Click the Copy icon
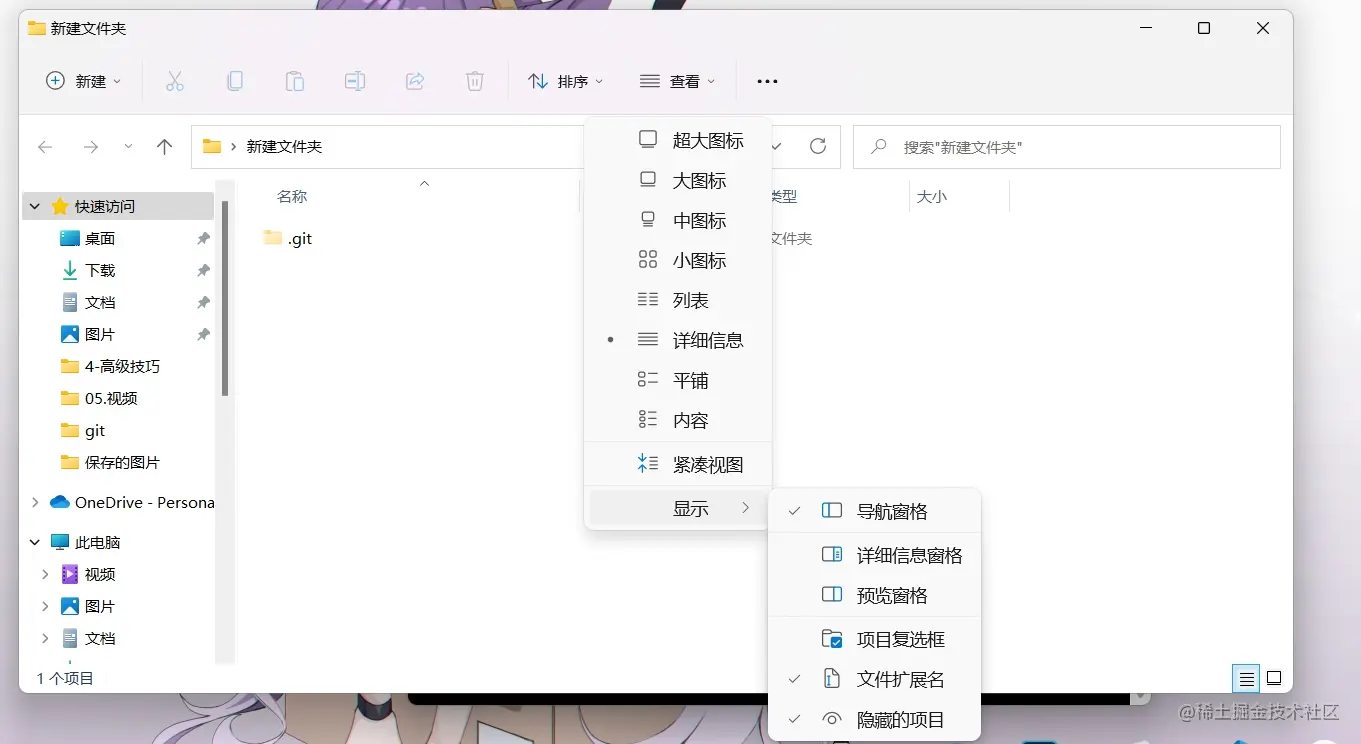This screenshot has height=744, width=1361. pos(235,81)
